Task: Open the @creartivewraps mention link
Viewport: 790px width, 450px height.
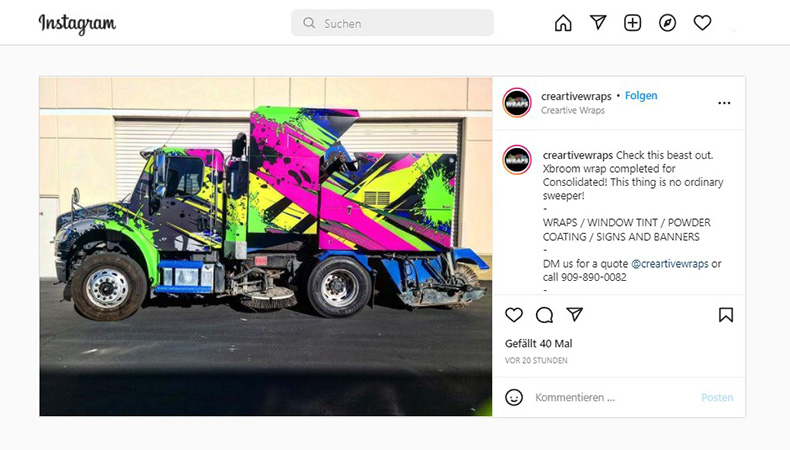Action: [670, 264]
